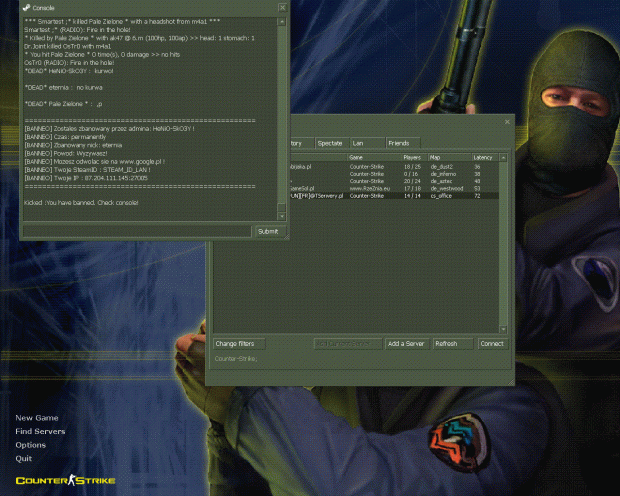Click the console resize grip corner
The width and height of the screenshot is (620, 496).
point(287,237)
